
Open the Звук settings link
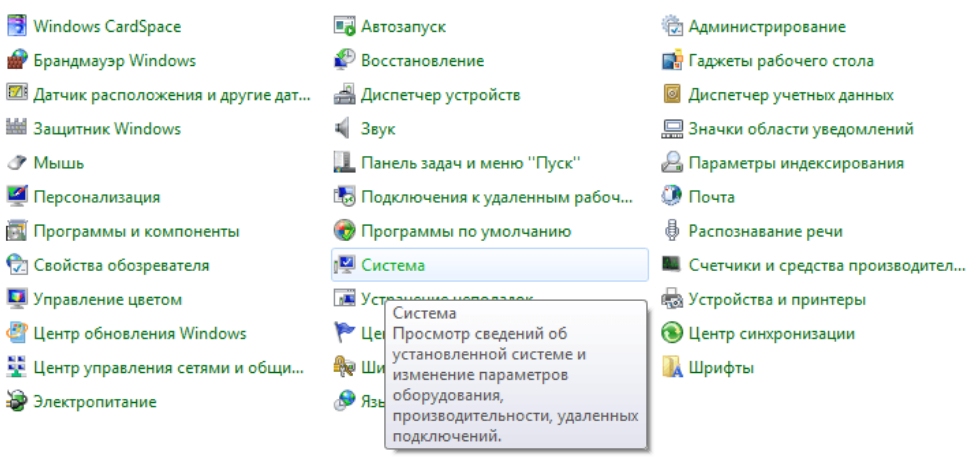pyautogui.click(x=379, y=129)
